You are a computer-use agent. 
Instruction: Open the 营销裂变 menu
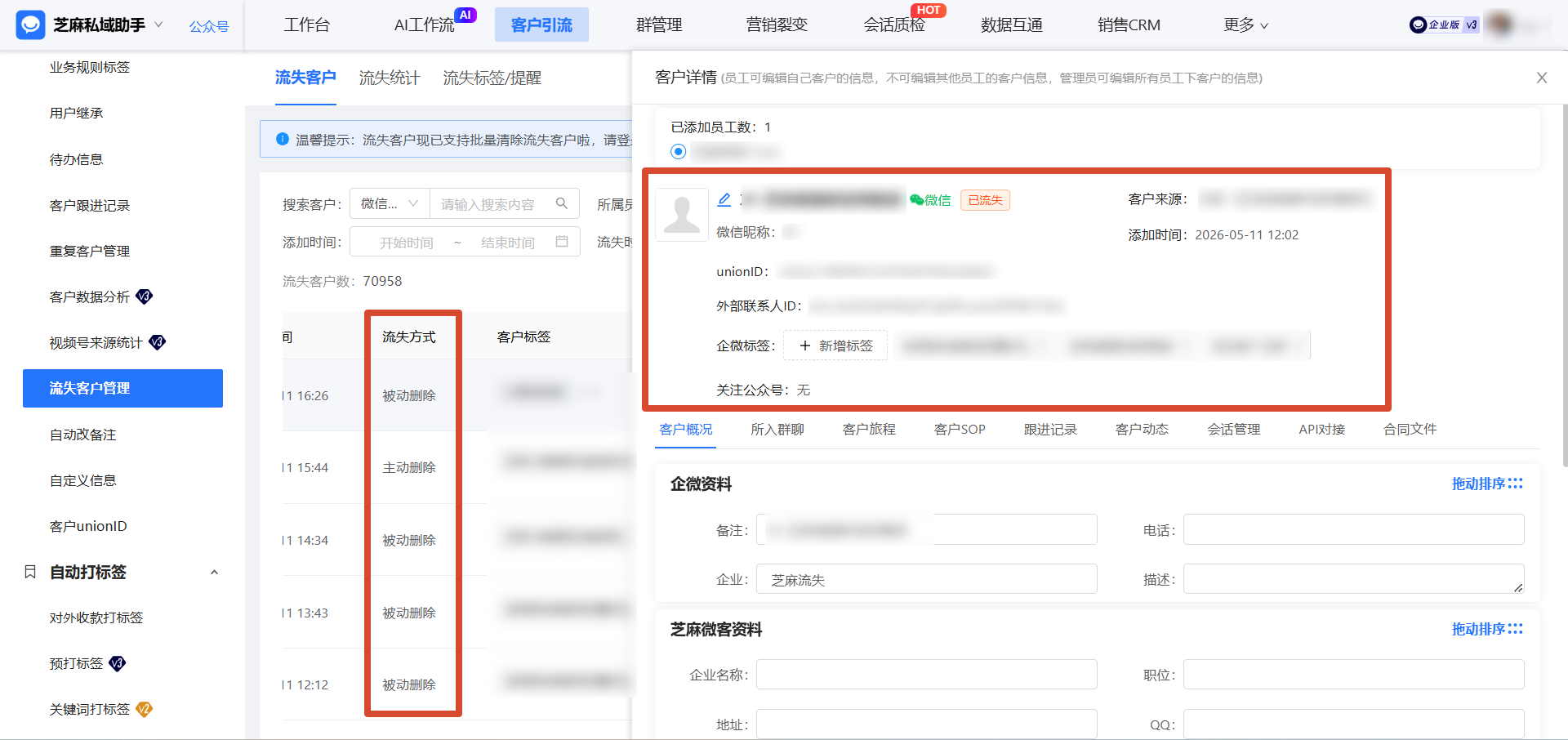[x=777, y=25]
